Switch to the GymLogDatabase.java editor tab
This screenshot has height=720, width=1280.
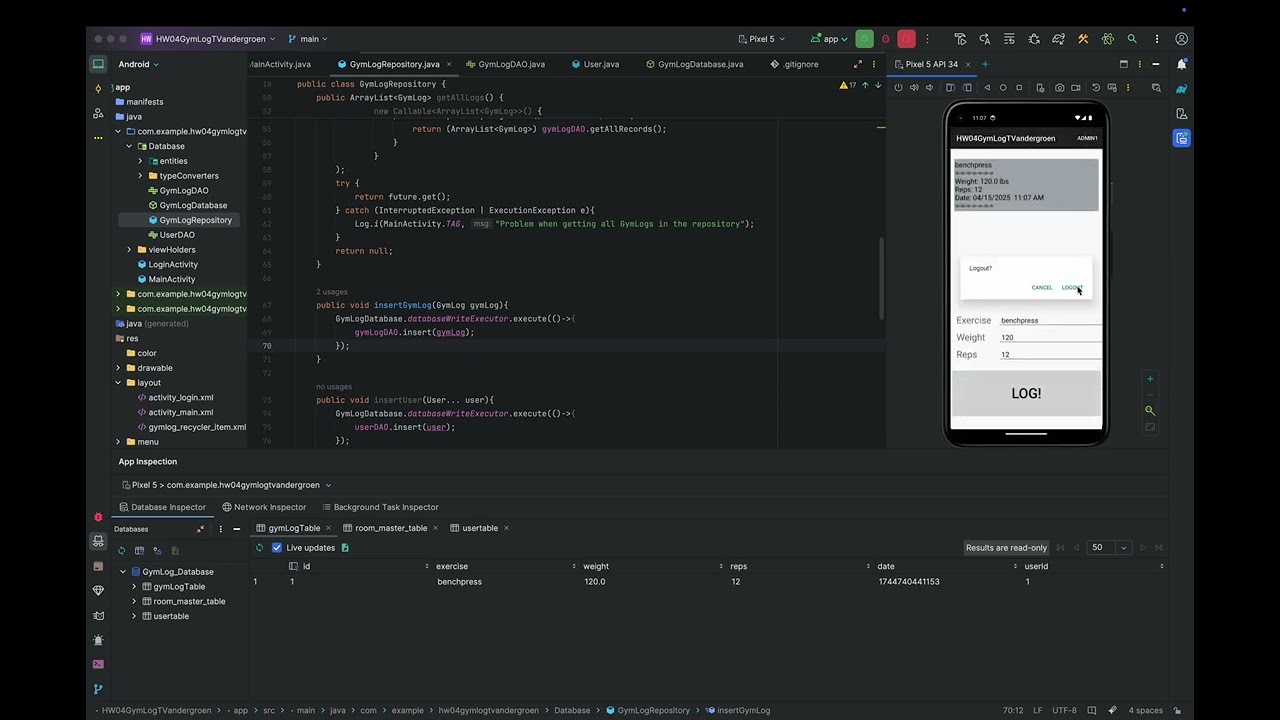694,64
